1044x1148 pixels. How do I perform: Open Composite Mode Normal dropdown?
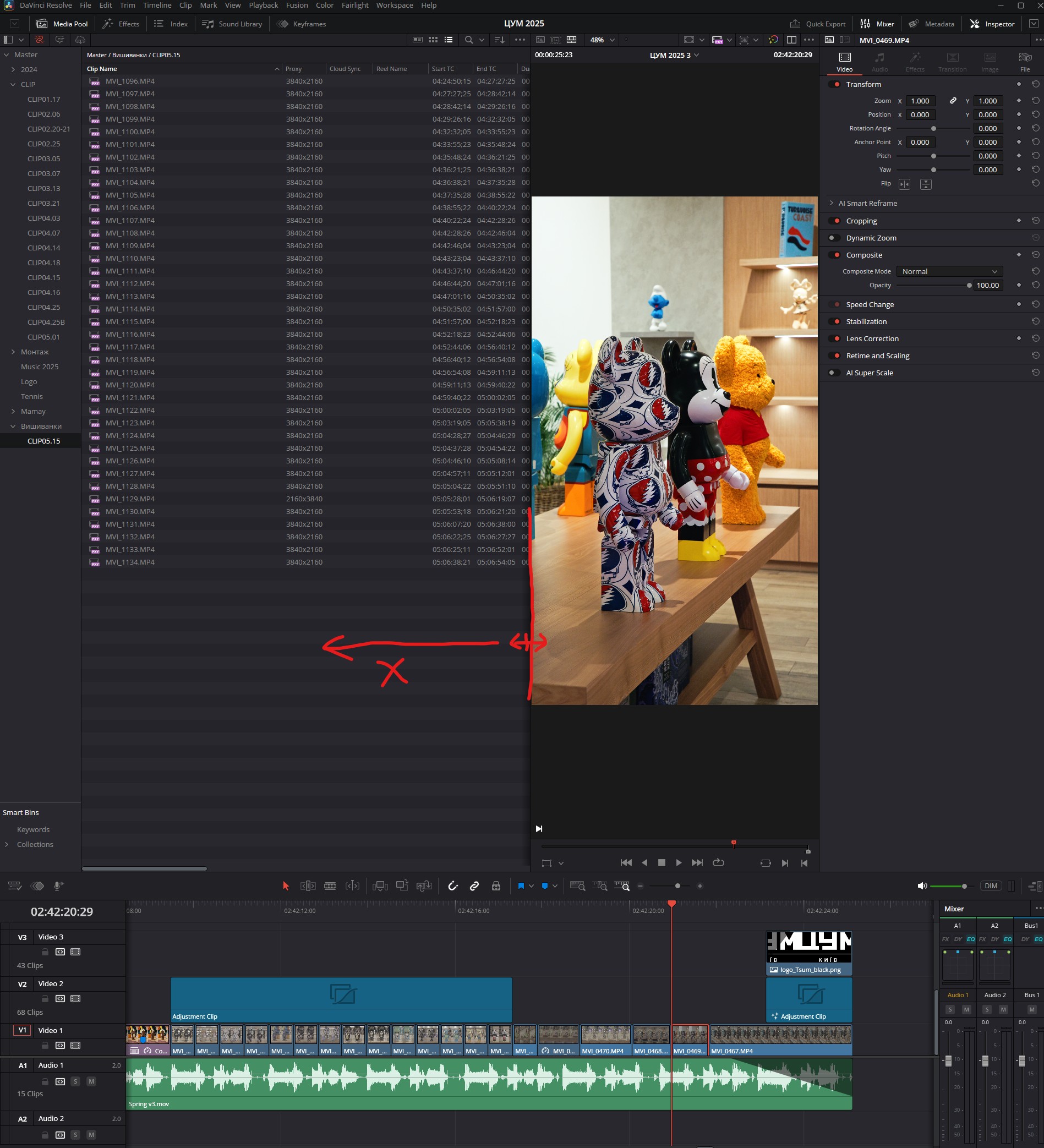click(949, 272)
